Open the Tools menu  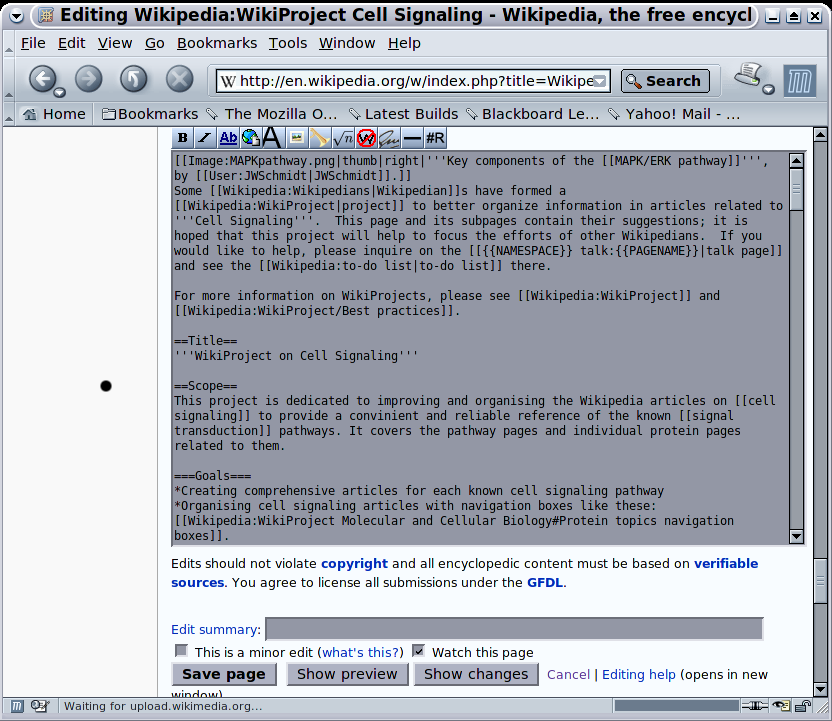(288, 43)
